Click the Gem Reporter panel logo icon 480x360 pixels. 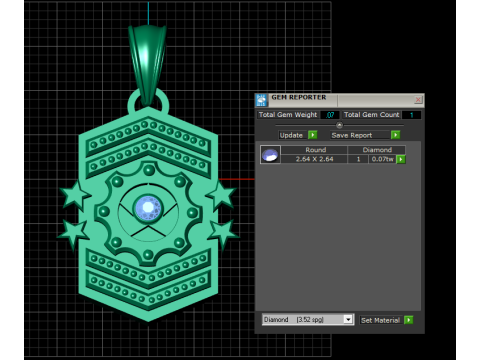(x=262, y=100)
